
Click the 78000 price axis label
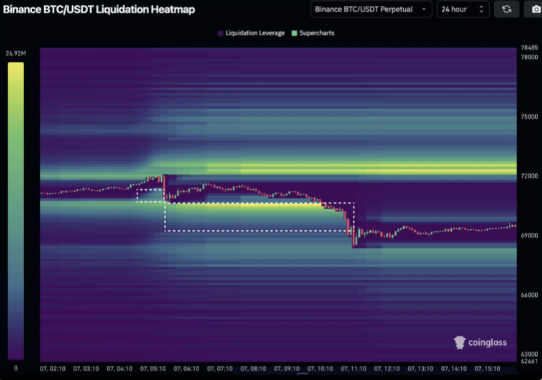tap(529, 57)
